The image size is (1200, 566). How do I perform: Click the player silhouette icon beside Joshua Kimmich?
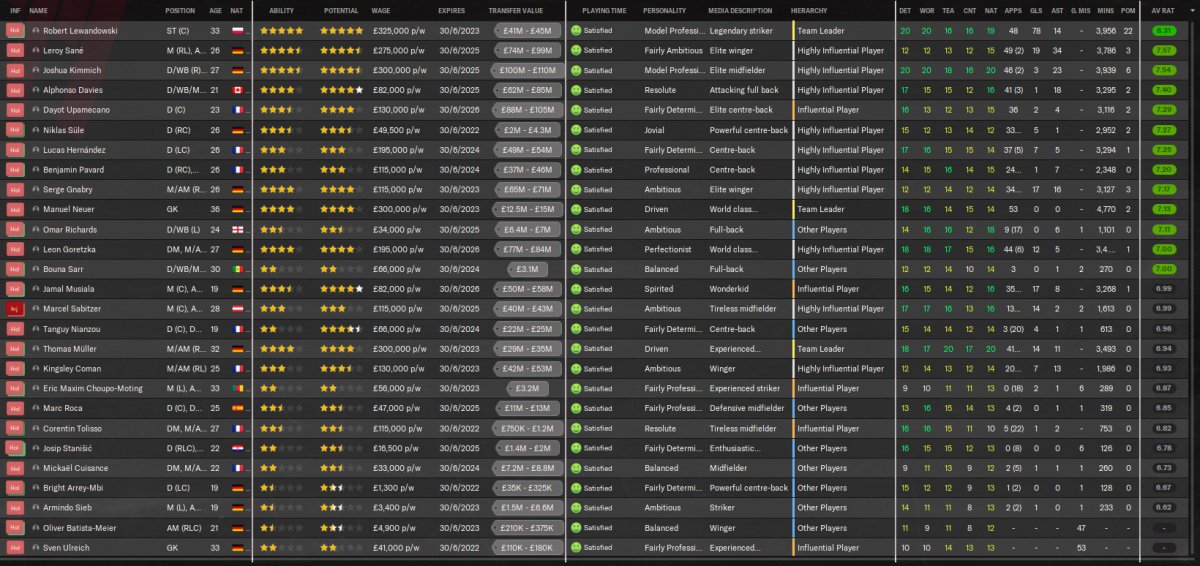coord(36,70)
